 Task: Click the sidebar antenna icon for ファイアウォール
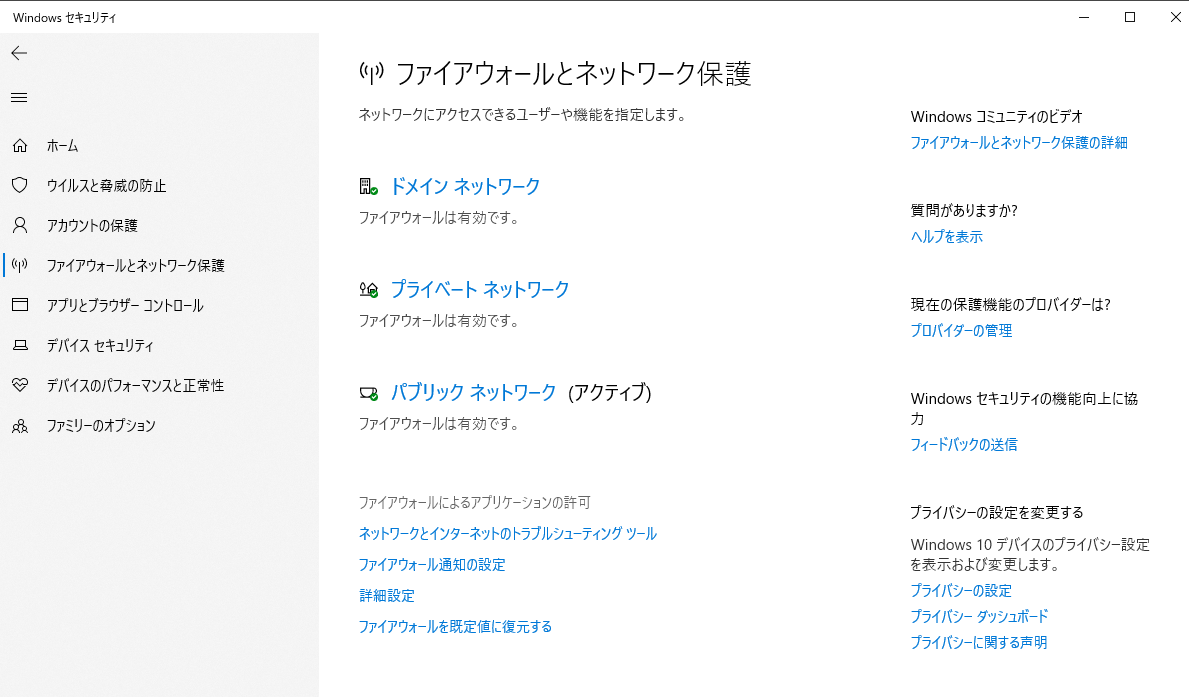[x=20, y=265]
